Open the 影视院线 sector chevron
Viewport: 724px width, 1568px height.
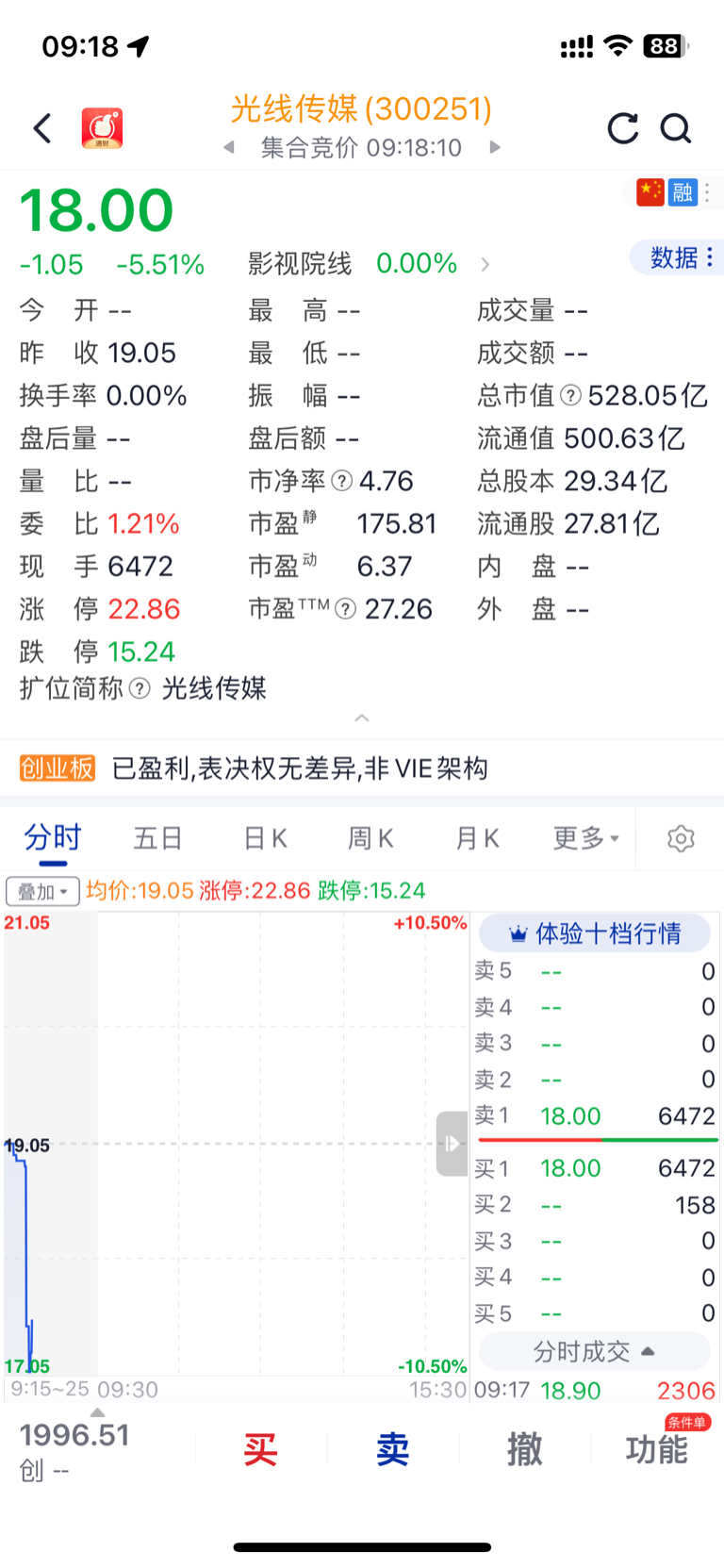tap(485, 264)
